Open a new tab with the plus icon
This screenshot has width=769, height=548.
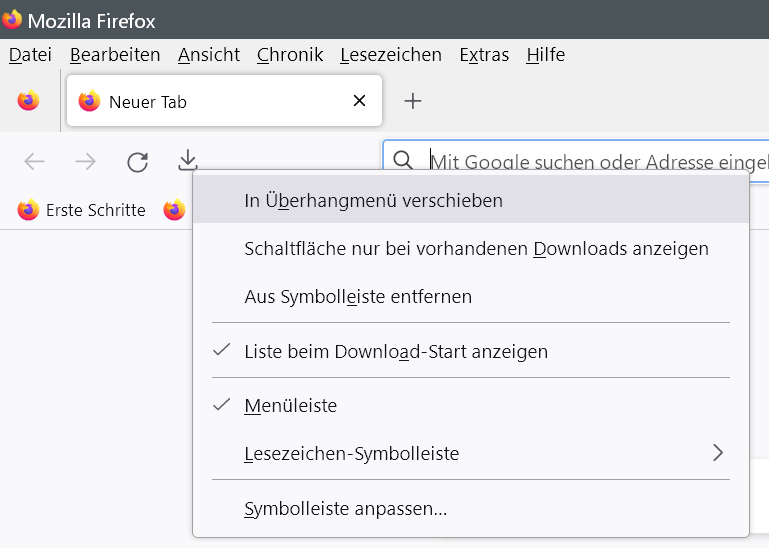(413, 101)
